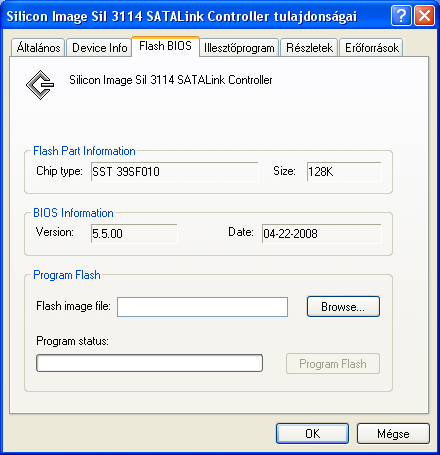Click the Silicon Image controller device icon
This screenshot has width=440, height=455.
click(x=40, y=85)
